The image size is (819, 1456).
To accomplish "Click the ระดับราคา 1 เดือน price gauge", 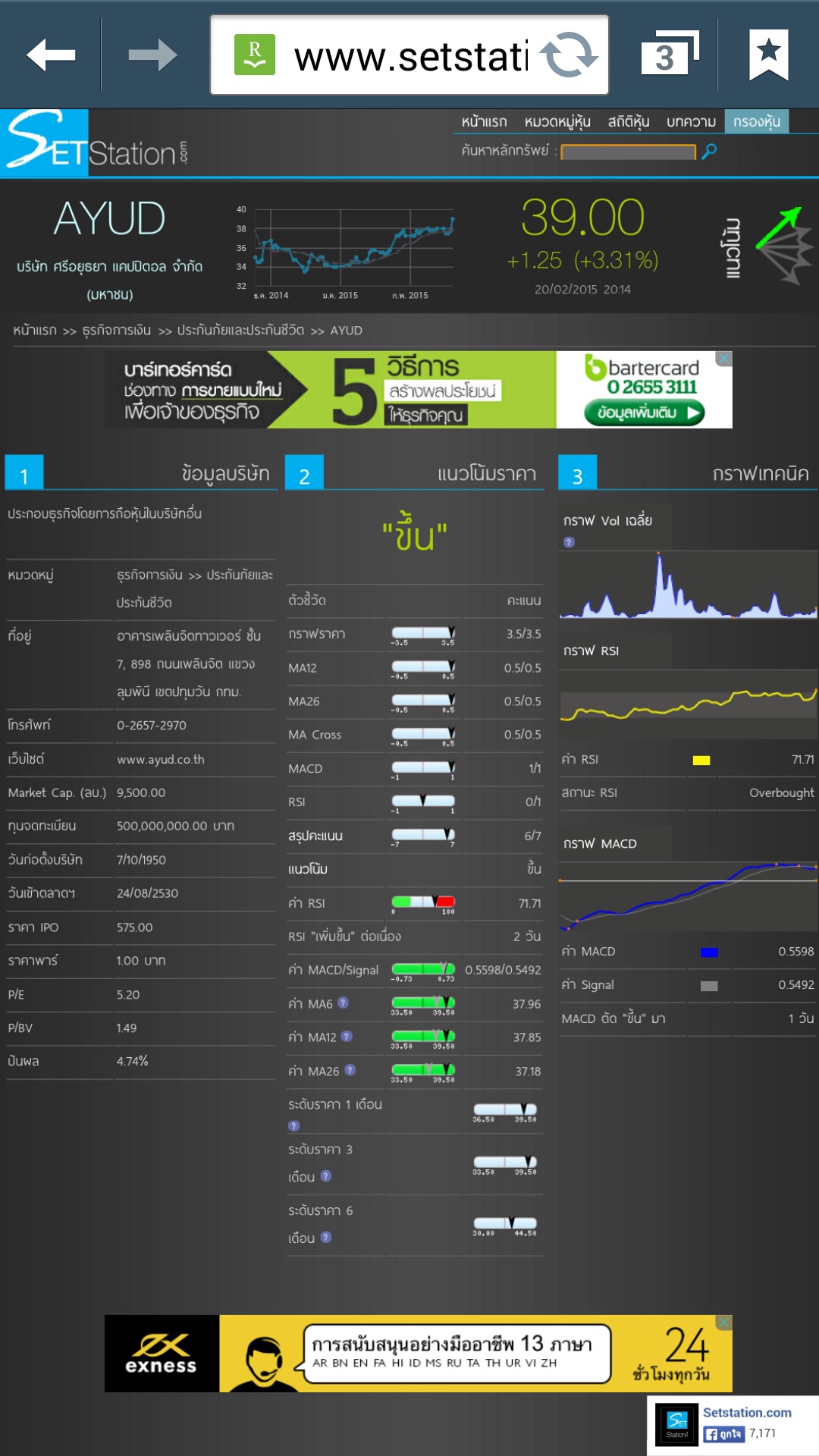I will click(x=505, y=1112).
